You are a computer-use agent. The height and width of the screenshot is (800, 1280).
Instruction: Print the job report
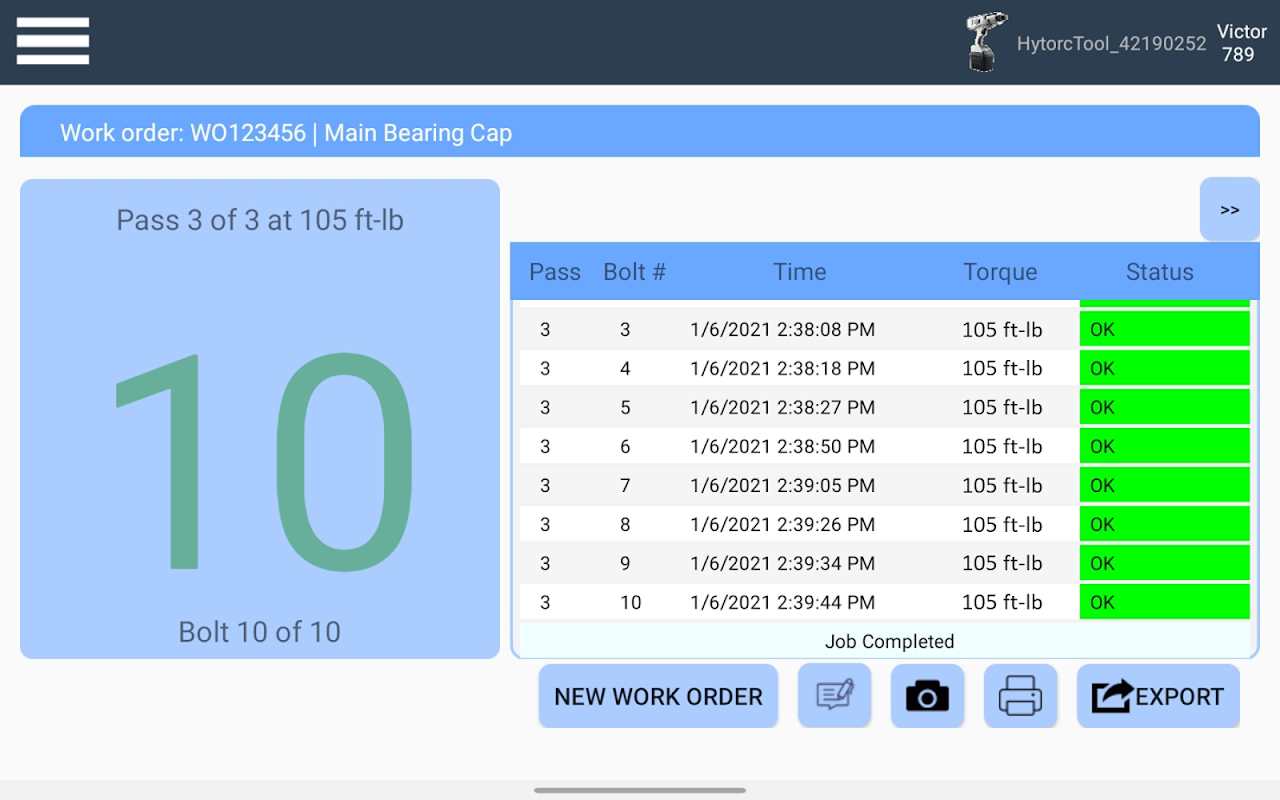coord(1020,696)
